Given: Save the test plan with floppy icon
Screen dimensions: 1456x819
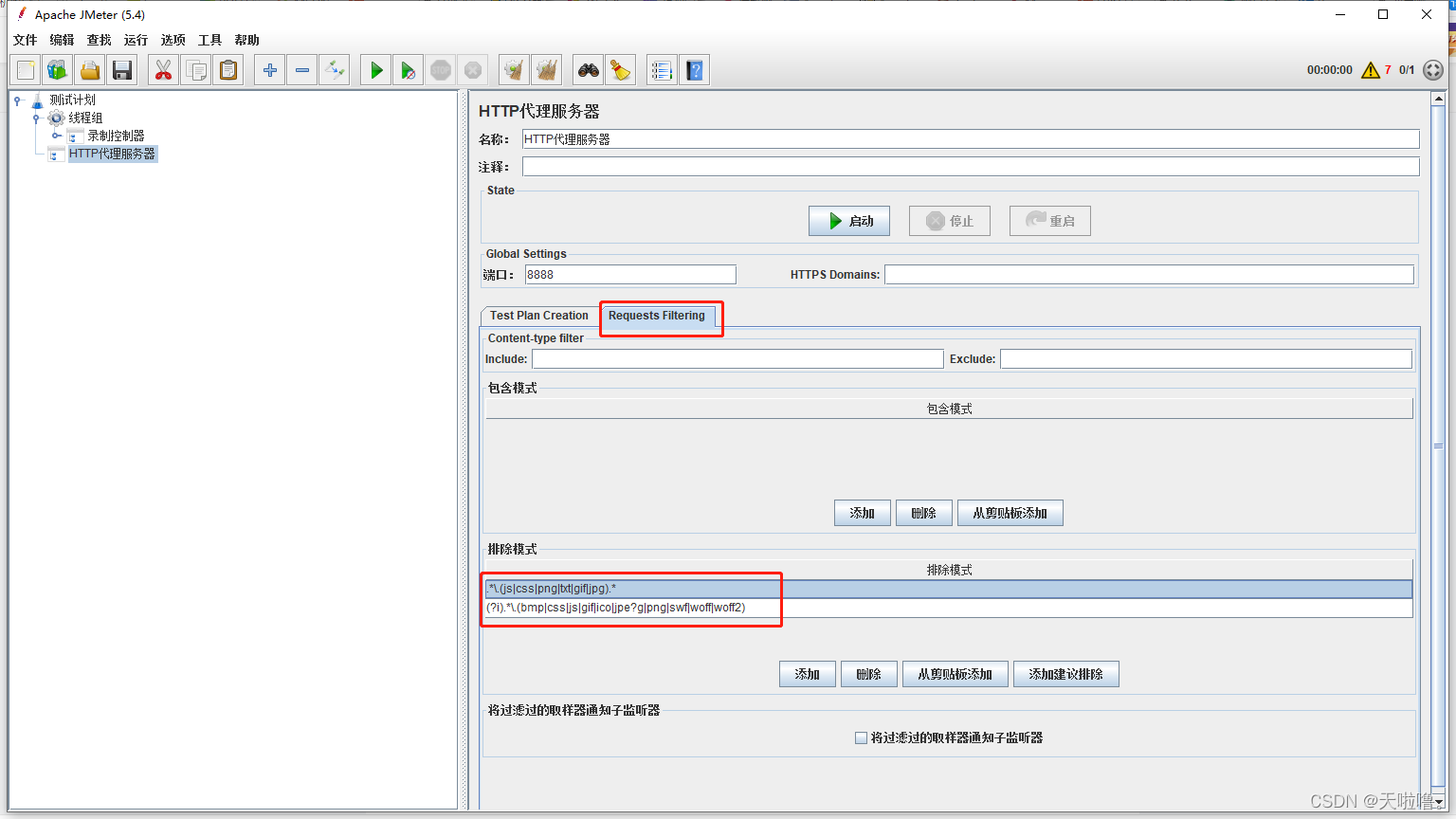Looking at the screenshot, I should coord(122,70).
